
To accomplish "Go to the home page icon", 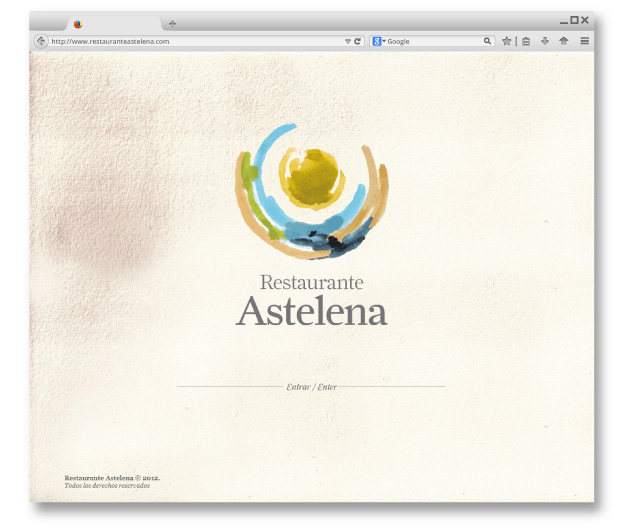I will click(564, 41).
